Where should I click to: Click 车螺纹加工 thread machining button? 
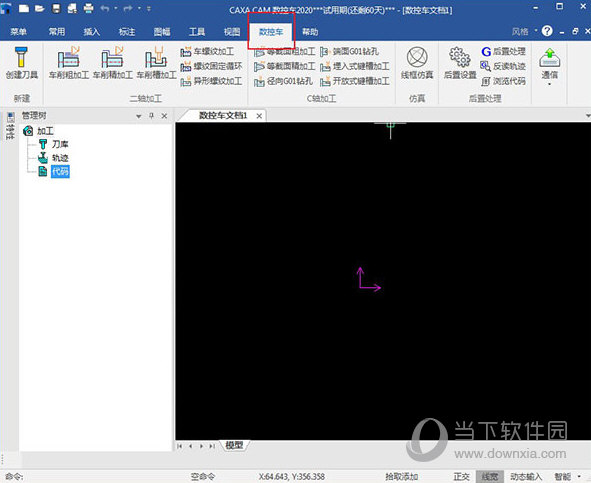207,51
